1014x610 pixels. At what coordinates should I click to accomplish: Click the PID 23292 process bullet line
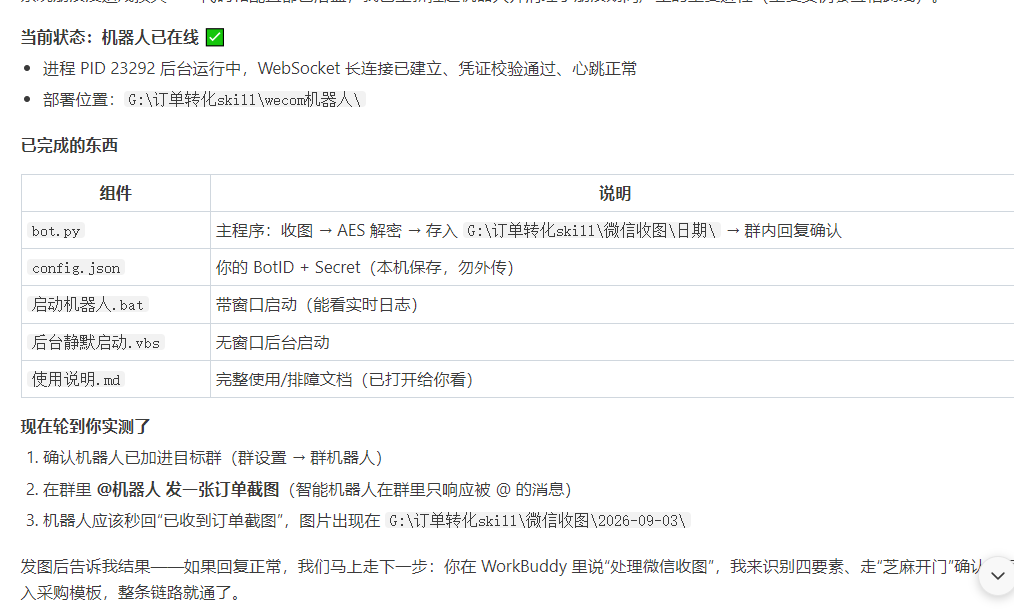(340, 69)
